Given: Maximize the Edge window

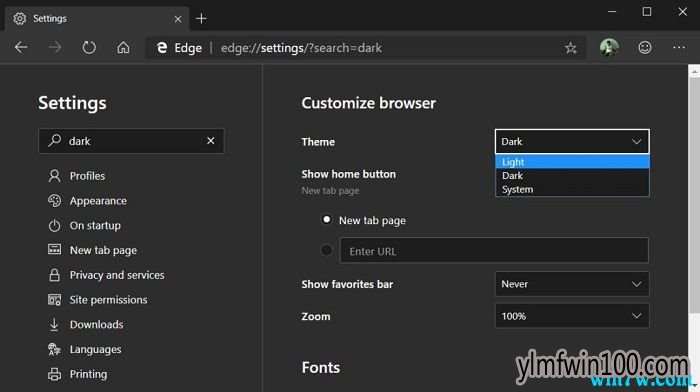Looking at the screenshot, I should [x=646, y=12].
